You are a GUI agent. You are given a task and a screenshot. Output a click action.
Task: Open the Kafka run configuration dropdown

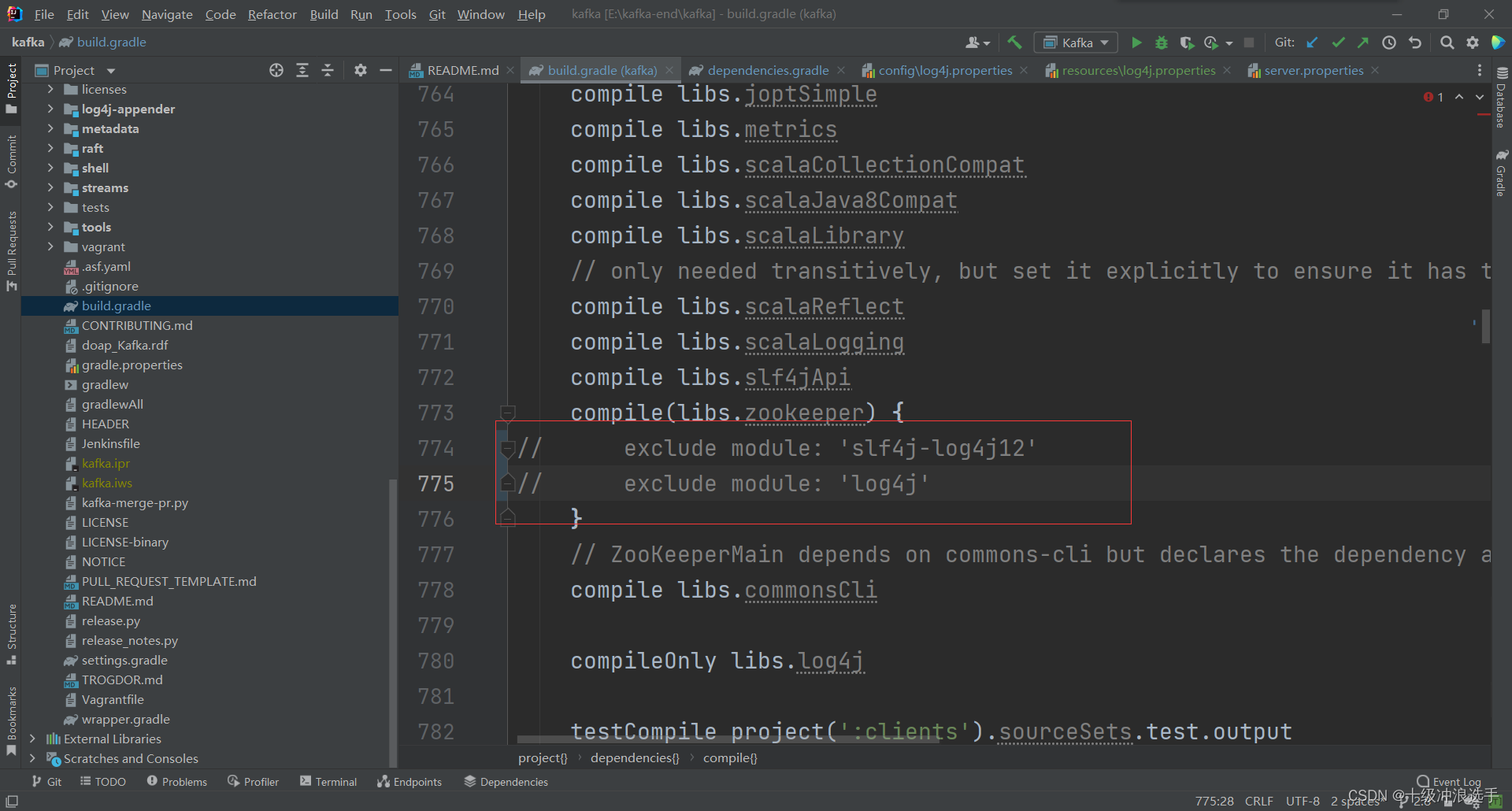point(1077,43)
